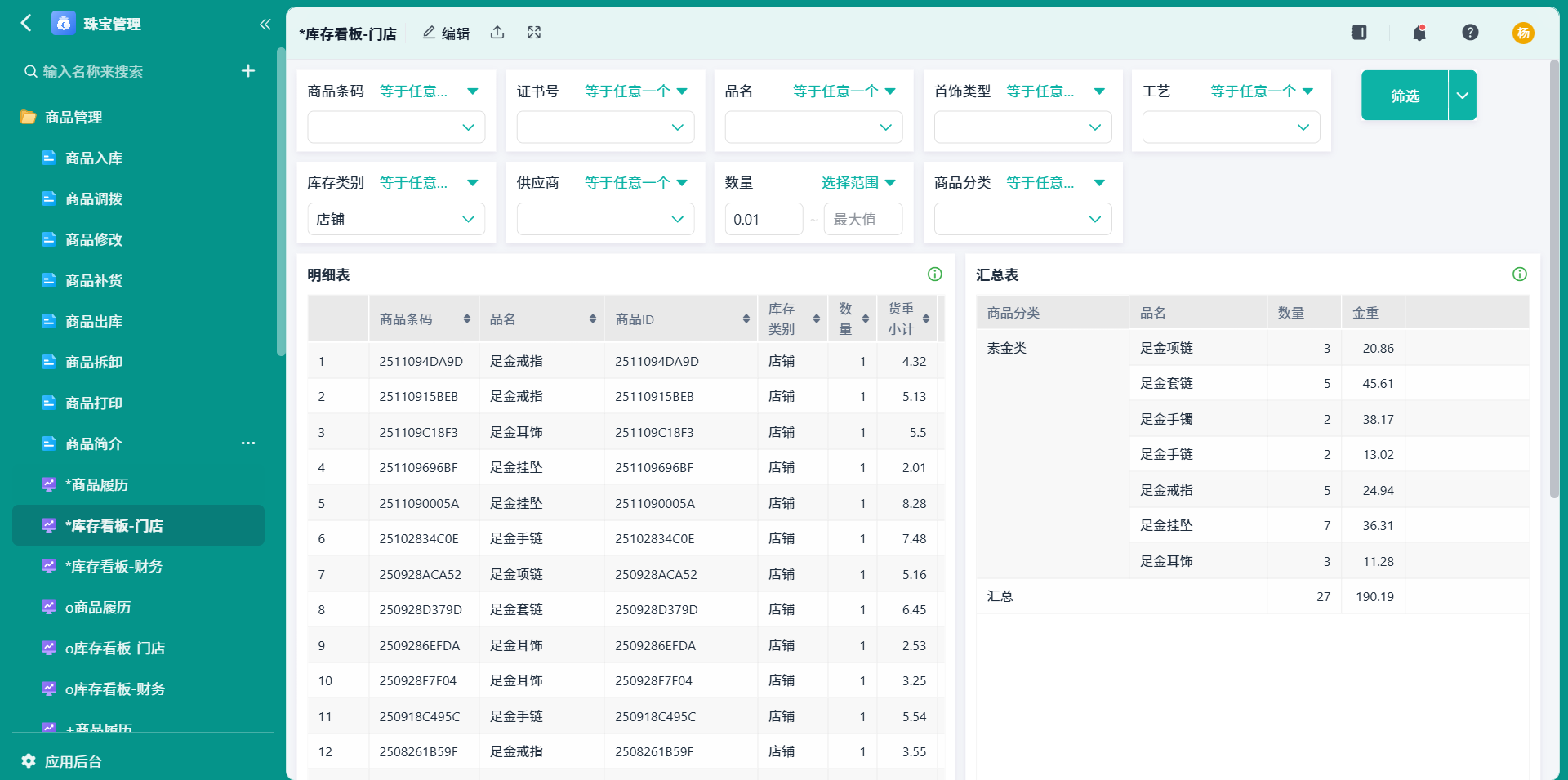Image resolution: width=1568 pixels, height=780 pixels.
Task: Open the 应用后台 settings gear
Action: click(x=29, y=761)
